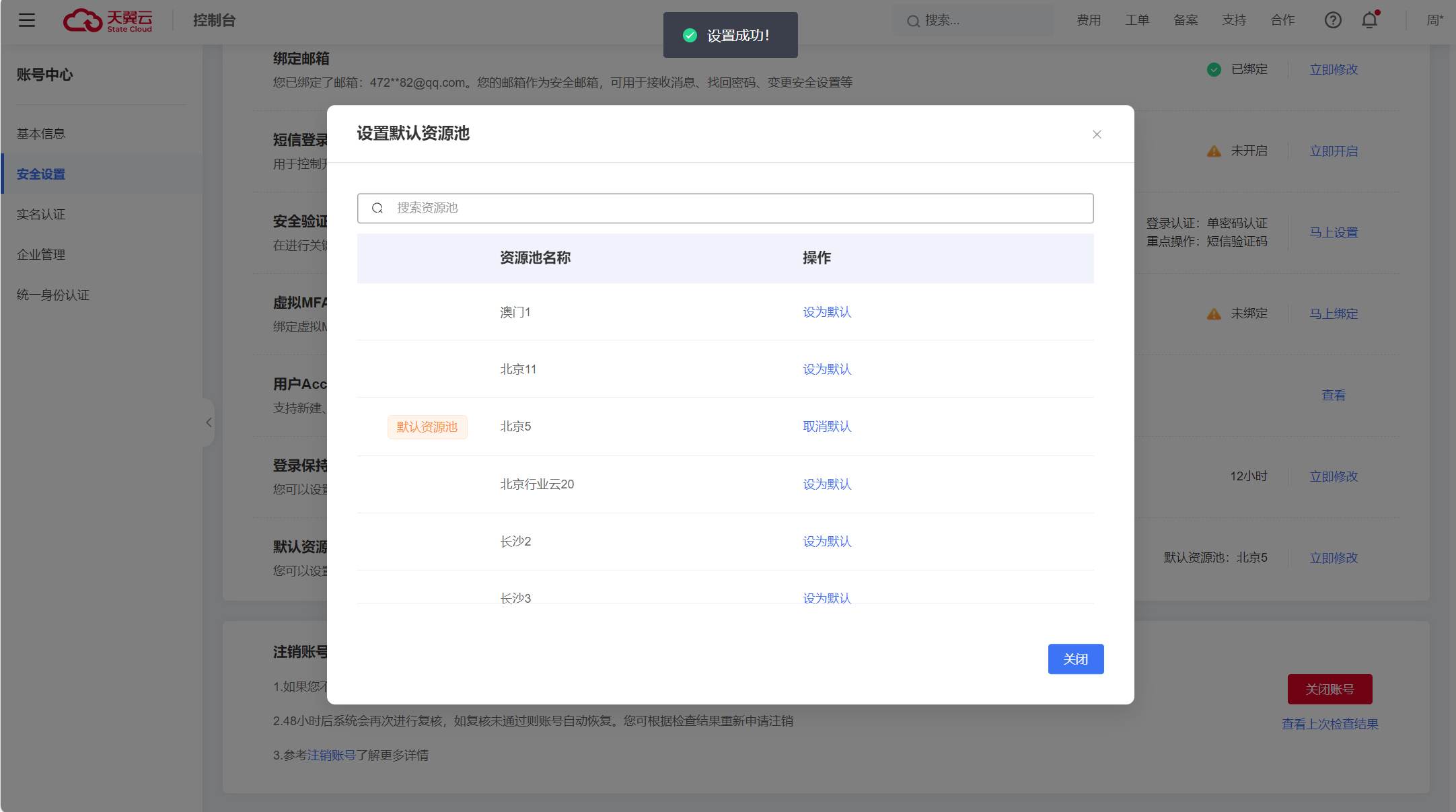Click 立即开启 for SMS login
Viewport: 1456px width, 812px height.
coord(1334,151)
